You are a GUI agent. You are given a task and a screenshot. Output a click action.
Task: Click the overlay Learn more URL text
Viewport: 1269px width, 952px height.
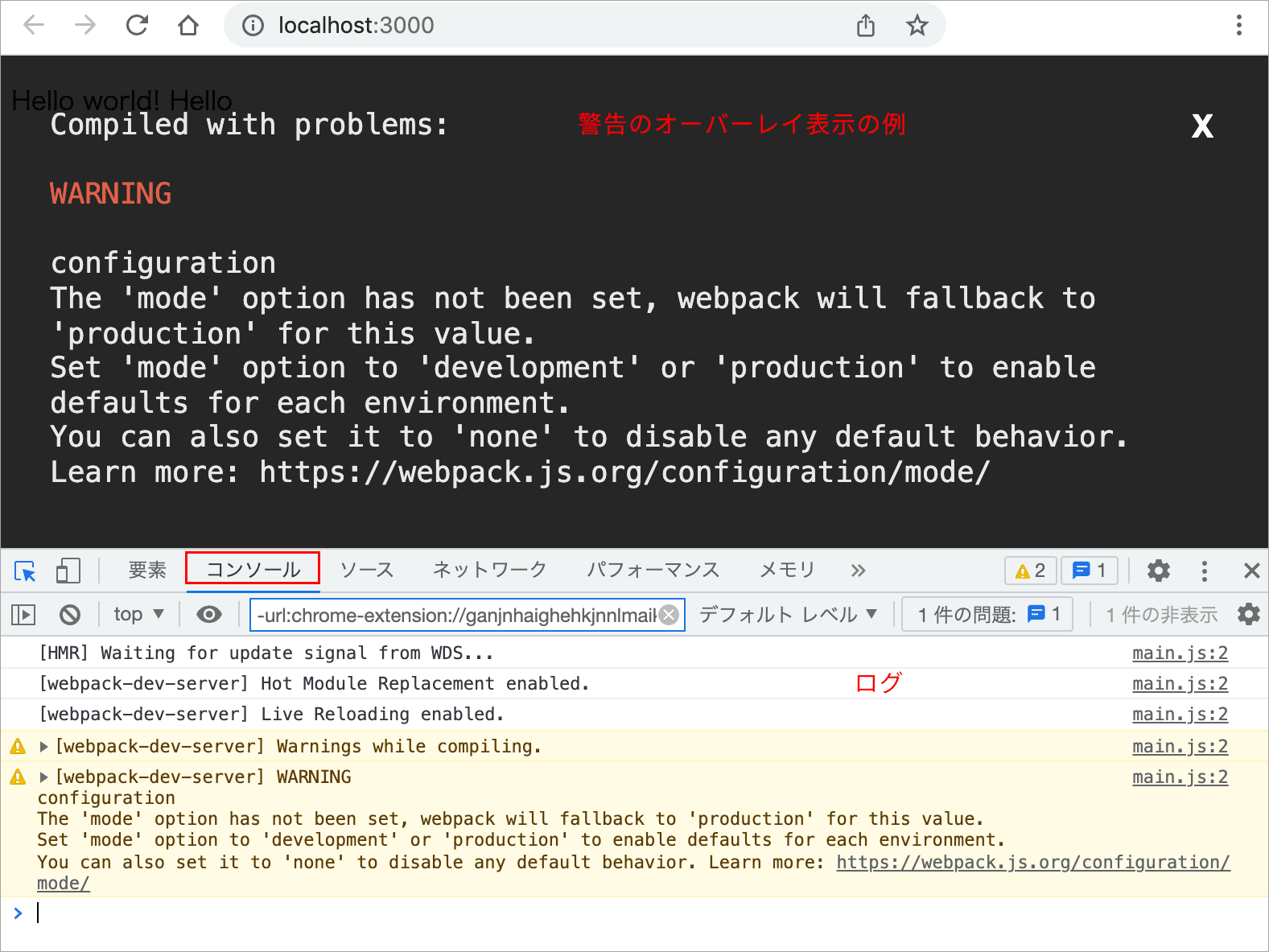point(624,472)
